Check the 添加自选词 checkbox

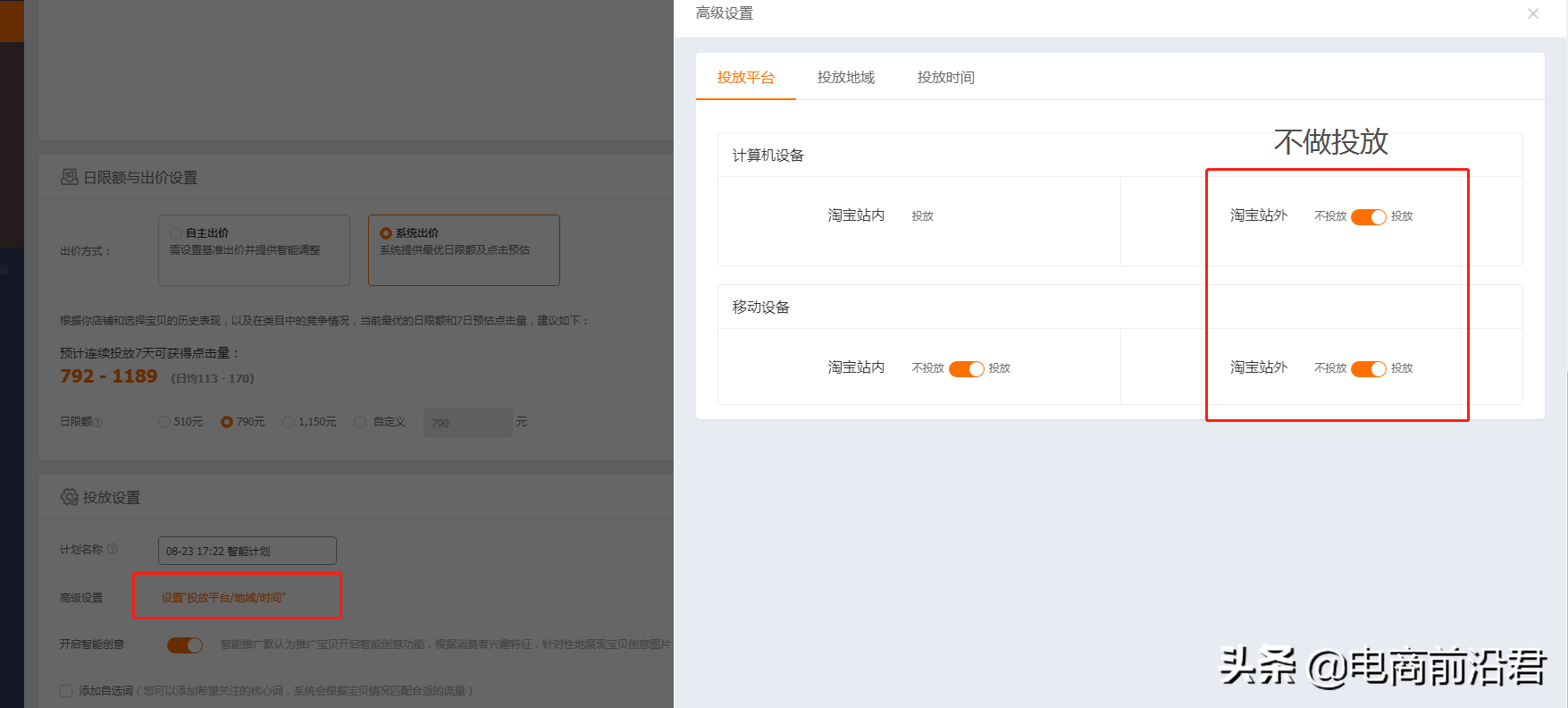(66, 690)
